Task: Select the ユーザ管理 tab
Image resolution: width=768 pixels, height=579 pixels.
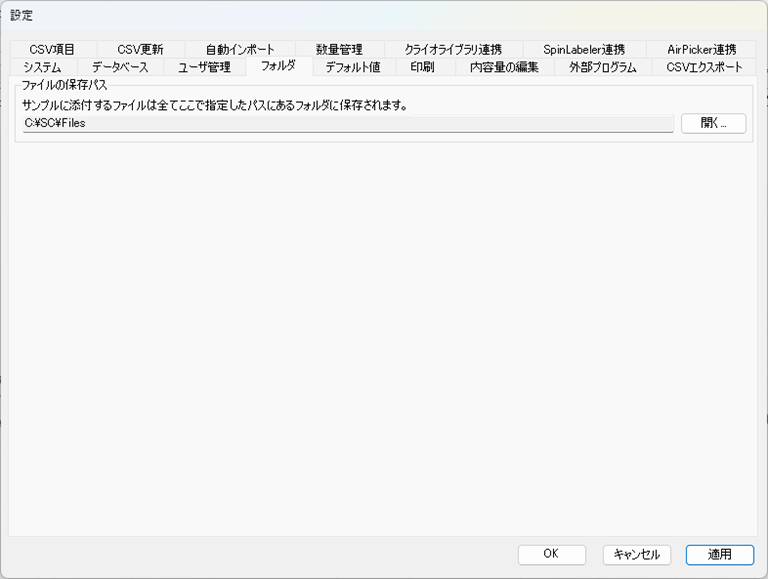Action: click(x=204, y=67)
